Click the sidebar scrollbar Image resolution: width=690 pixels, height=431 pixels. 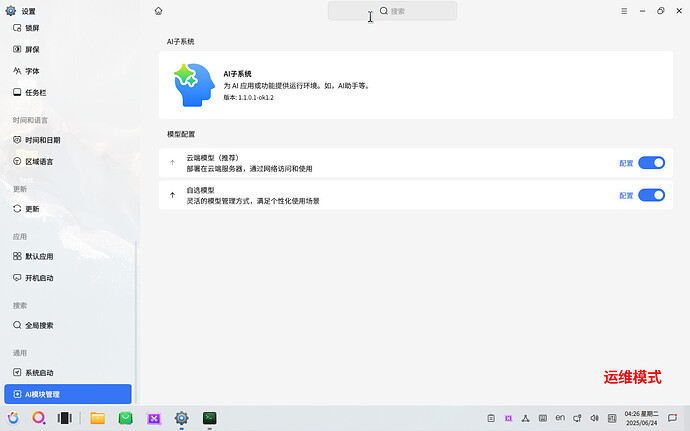(136, 322)
